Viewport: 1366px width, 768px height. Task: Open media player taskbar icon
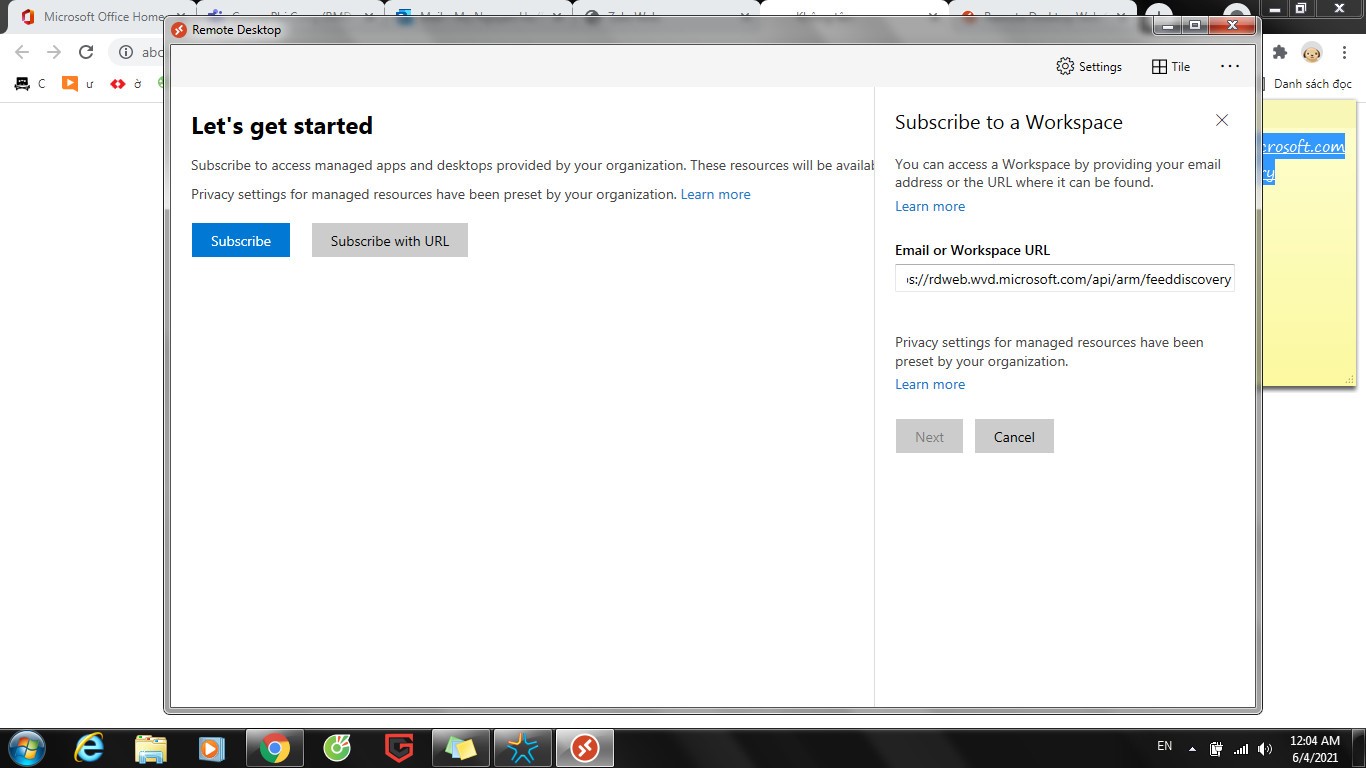click(x=211, y=748)
